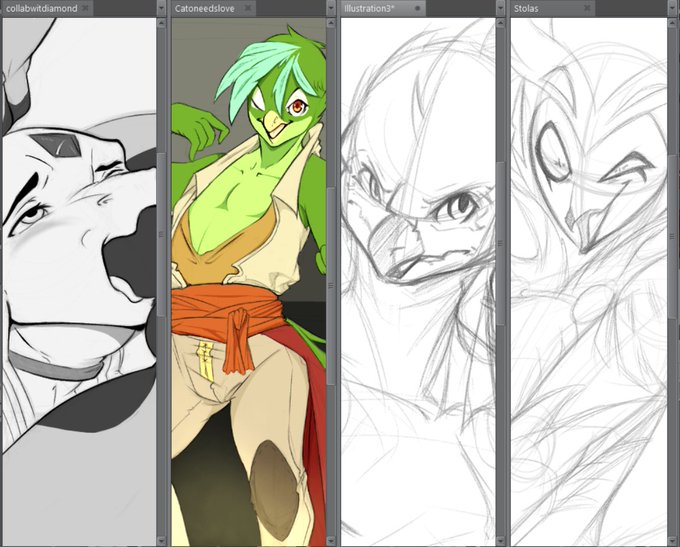The image size is (680, 547).
Task: Switch to the Catoneedslove canvas tab
Action: point(213,8)
